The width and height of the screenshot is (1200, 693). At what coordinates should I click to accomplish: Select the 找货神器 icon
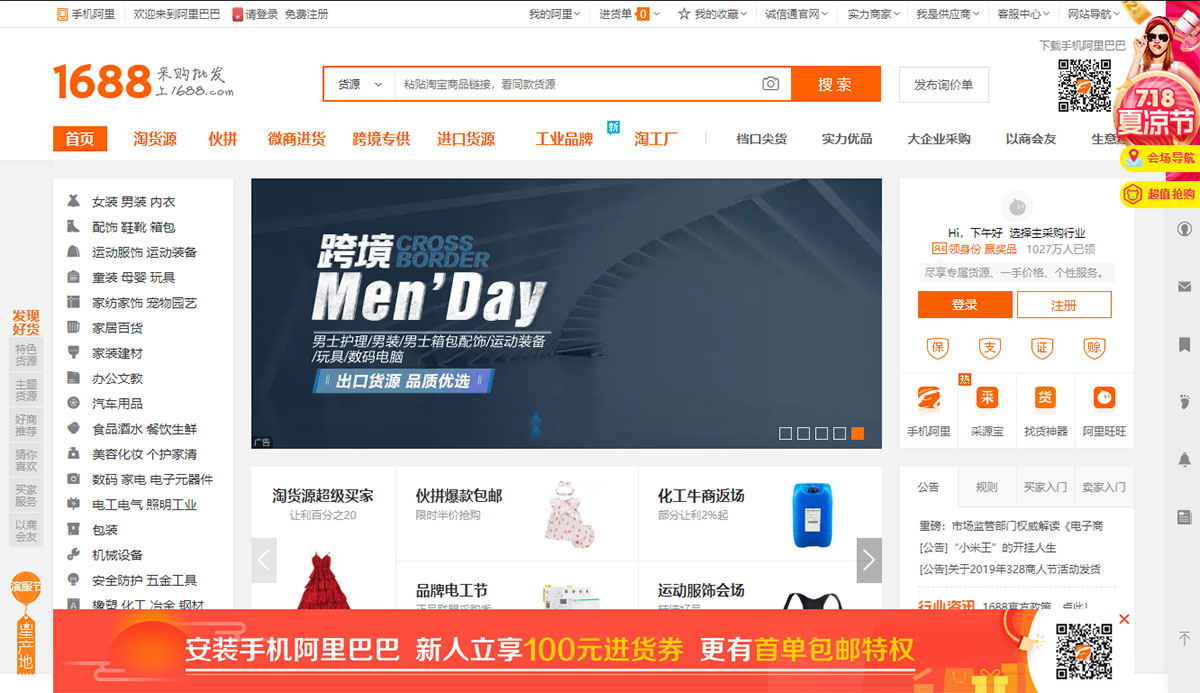coord(1044,398)
